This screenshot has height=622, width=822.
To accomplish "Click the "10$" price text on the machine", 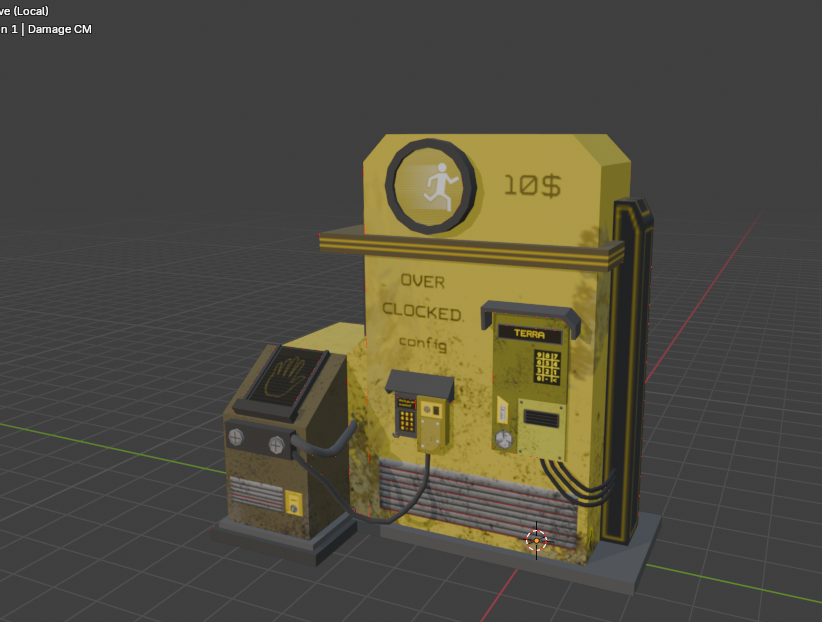I will point(533,186).
